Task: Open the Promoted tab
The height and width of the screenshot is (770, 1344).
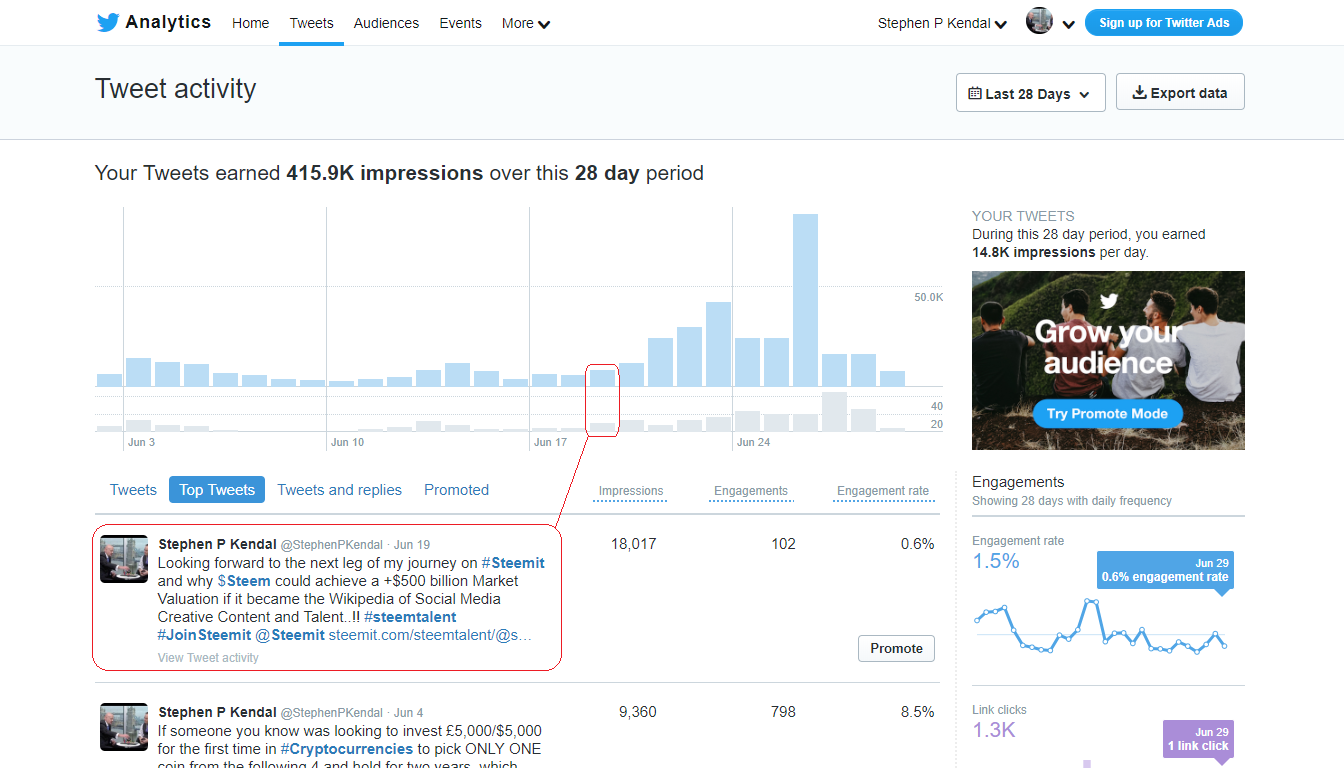Action: 456,490
